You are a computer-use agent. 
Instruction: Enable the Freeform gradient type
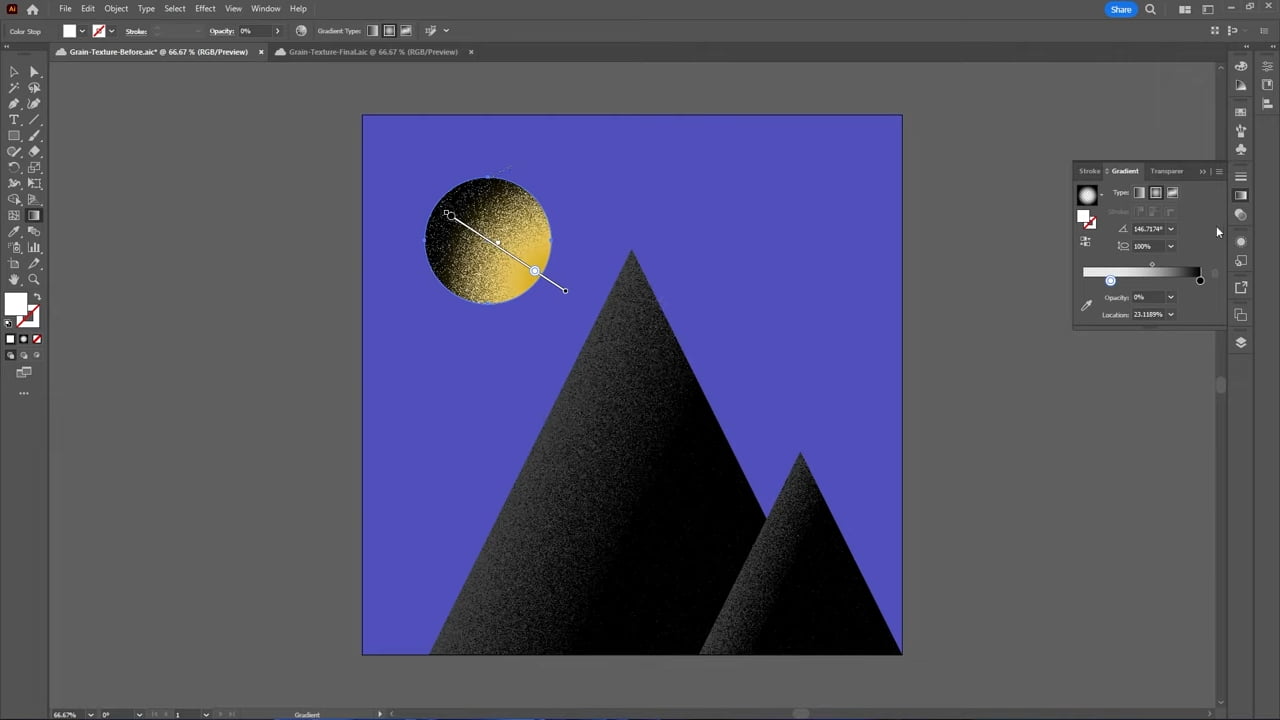pos(1172,192)
